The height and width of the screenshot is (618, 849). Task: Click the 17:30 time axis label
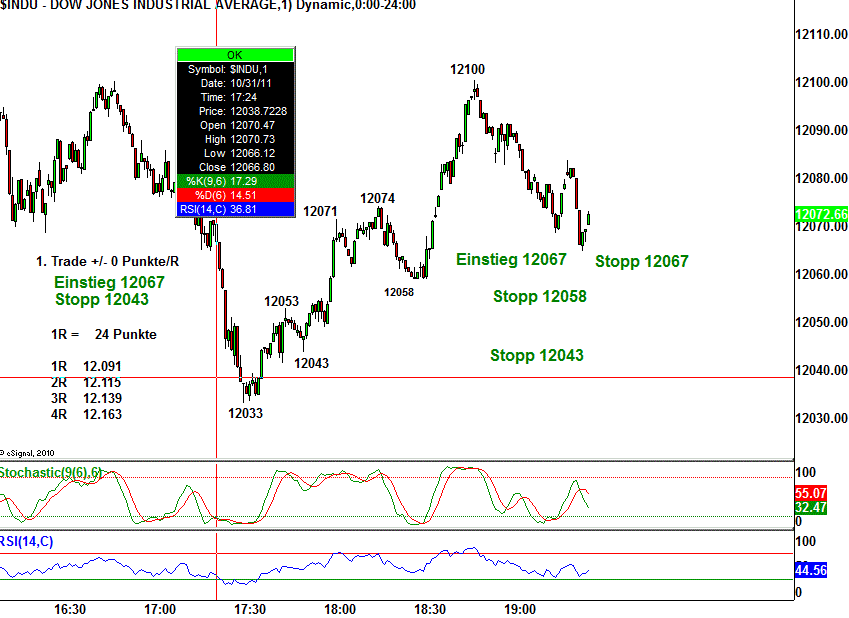[x=249, y=608]
